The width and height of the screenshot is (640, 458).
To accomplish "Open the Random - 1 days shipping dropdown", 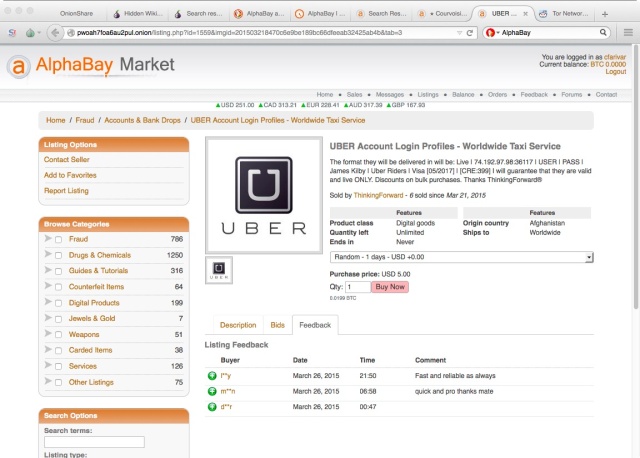I will point(461,257).
